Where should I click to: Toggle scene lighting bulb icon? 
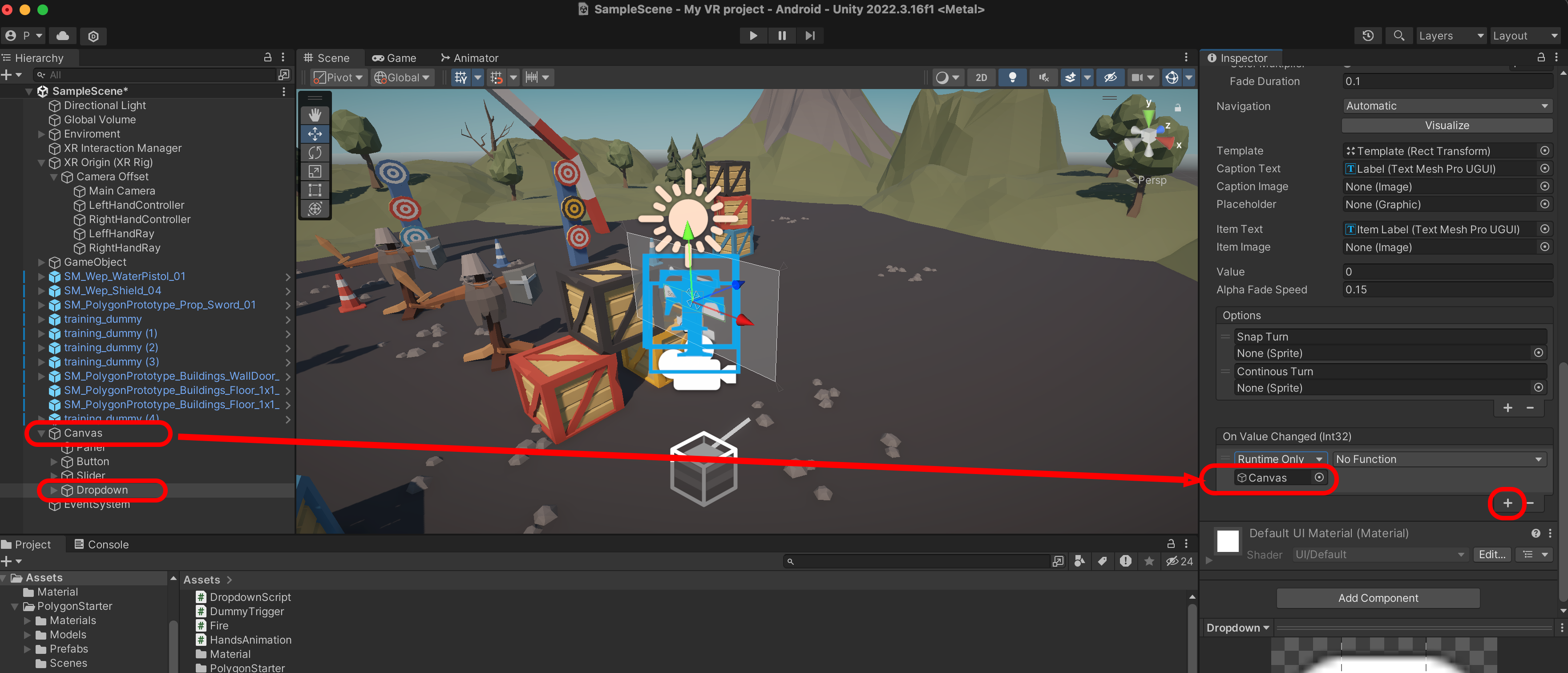[1012, 77]
